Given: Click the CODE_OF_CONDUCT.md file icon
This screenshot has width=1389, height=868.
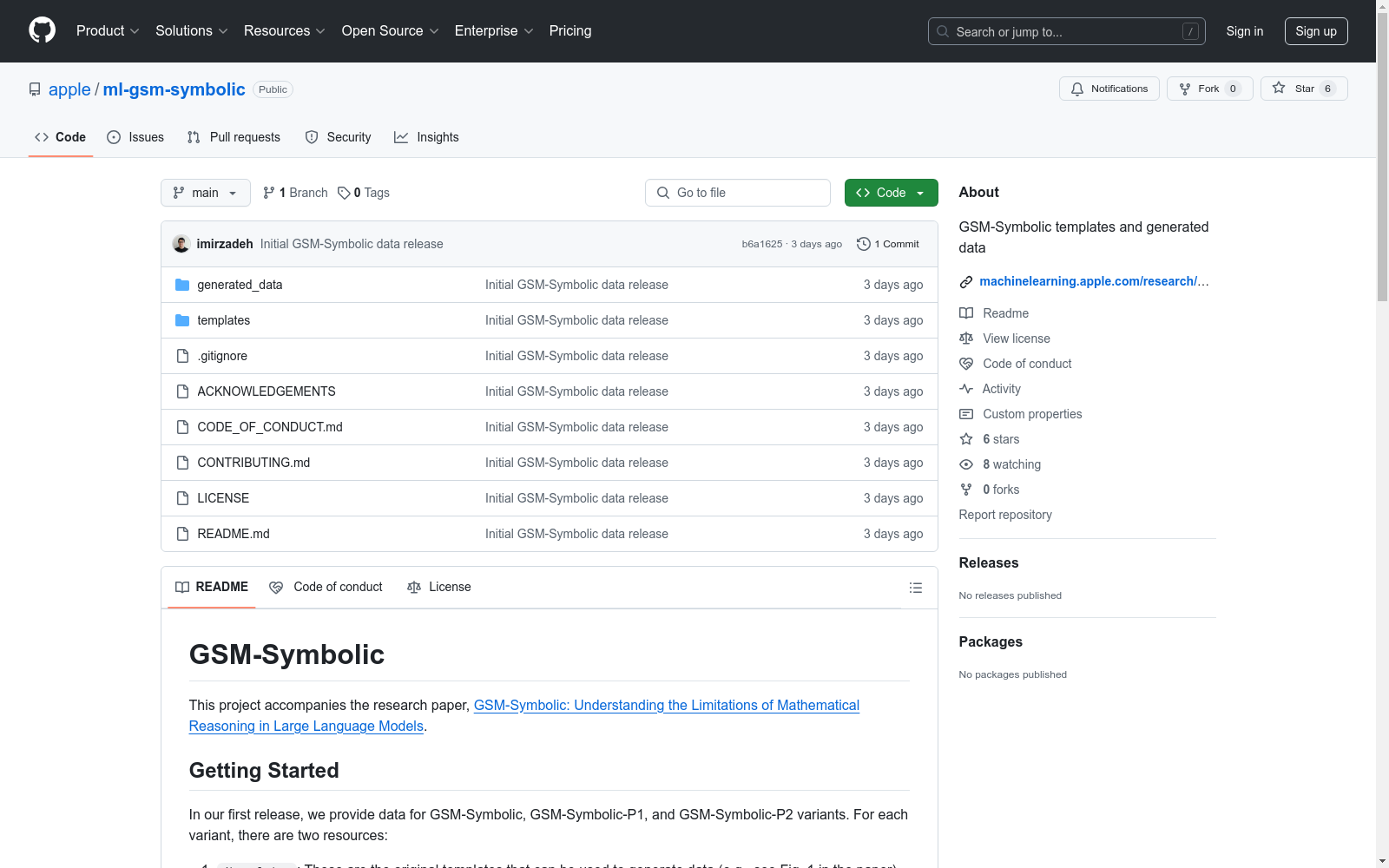Looking at the screenshot, I should click(182, 427).
